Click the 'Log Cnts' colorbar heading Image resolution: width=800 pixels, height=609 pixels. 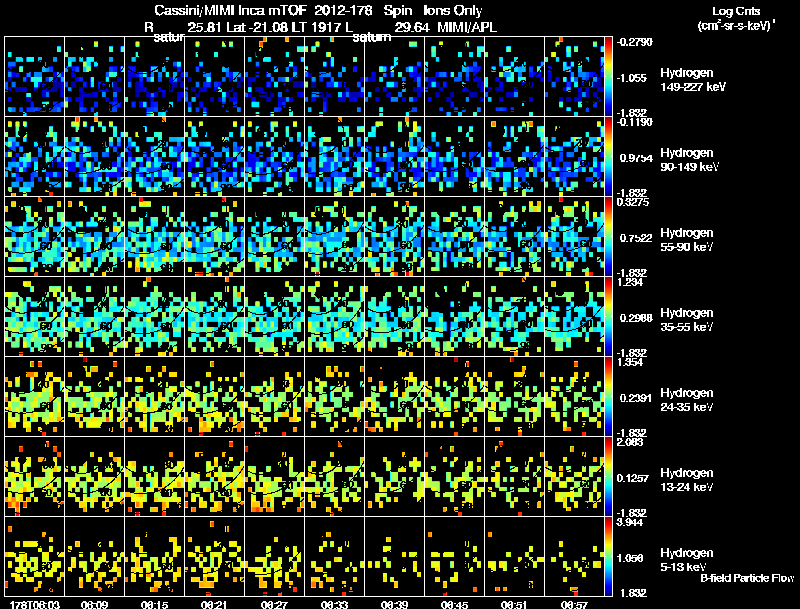[x=736, y=11]
